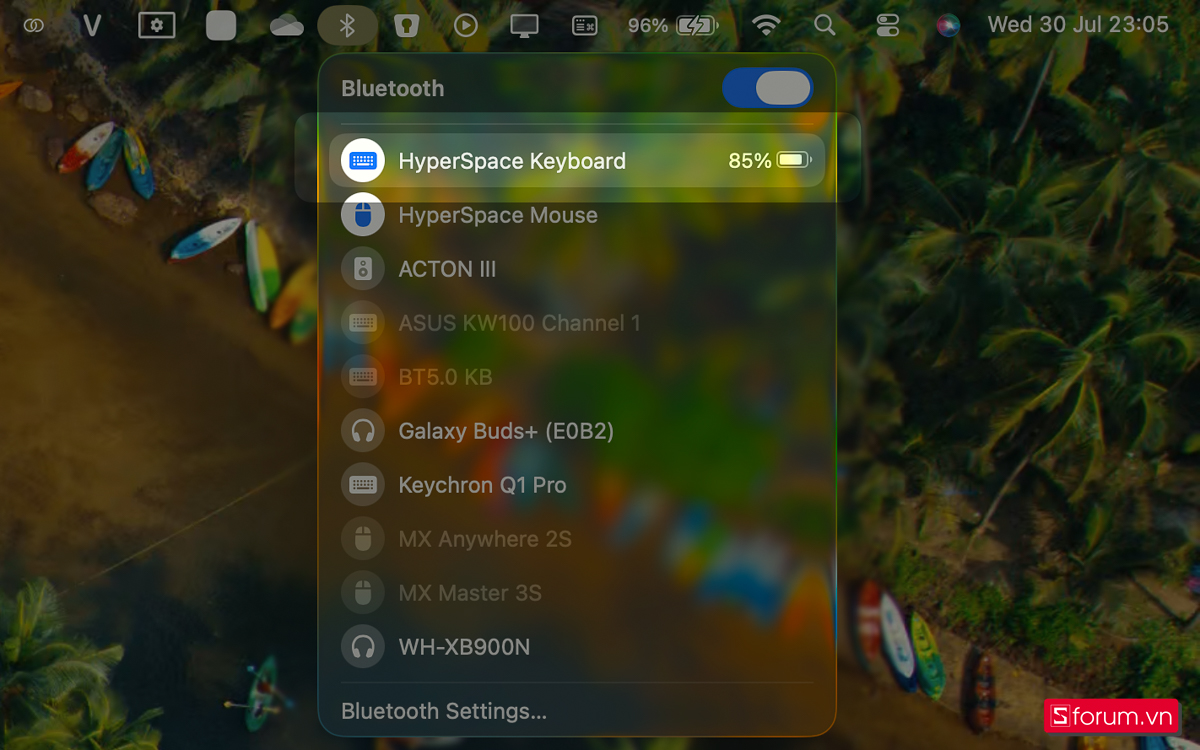Select BT5.0 KB device name
Image resolution: width=1200 pixels, height=750 pixels.
[x=445, y=377]
